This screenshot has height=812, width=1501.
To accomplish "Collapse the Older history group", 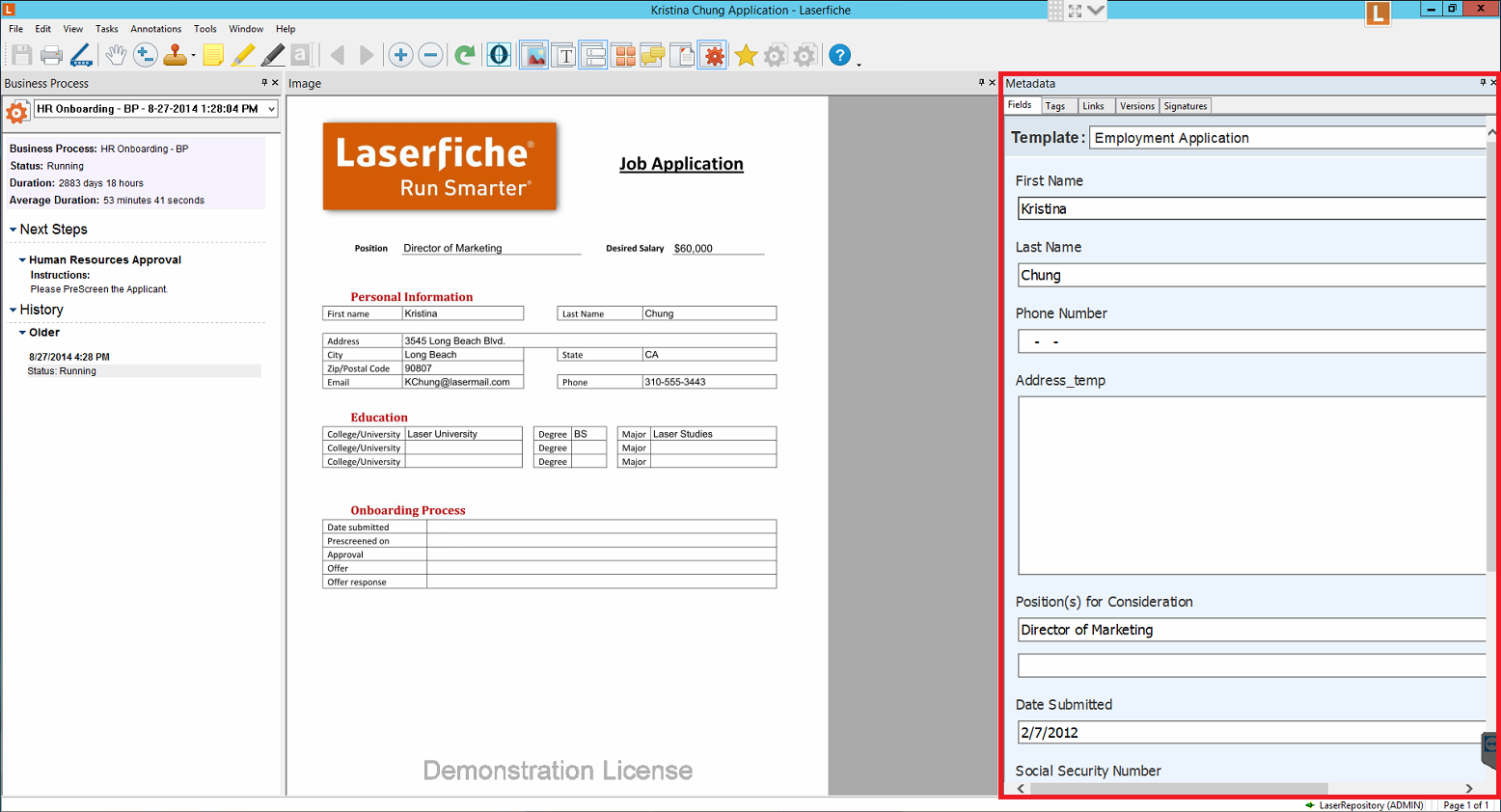I will [22, 333].
